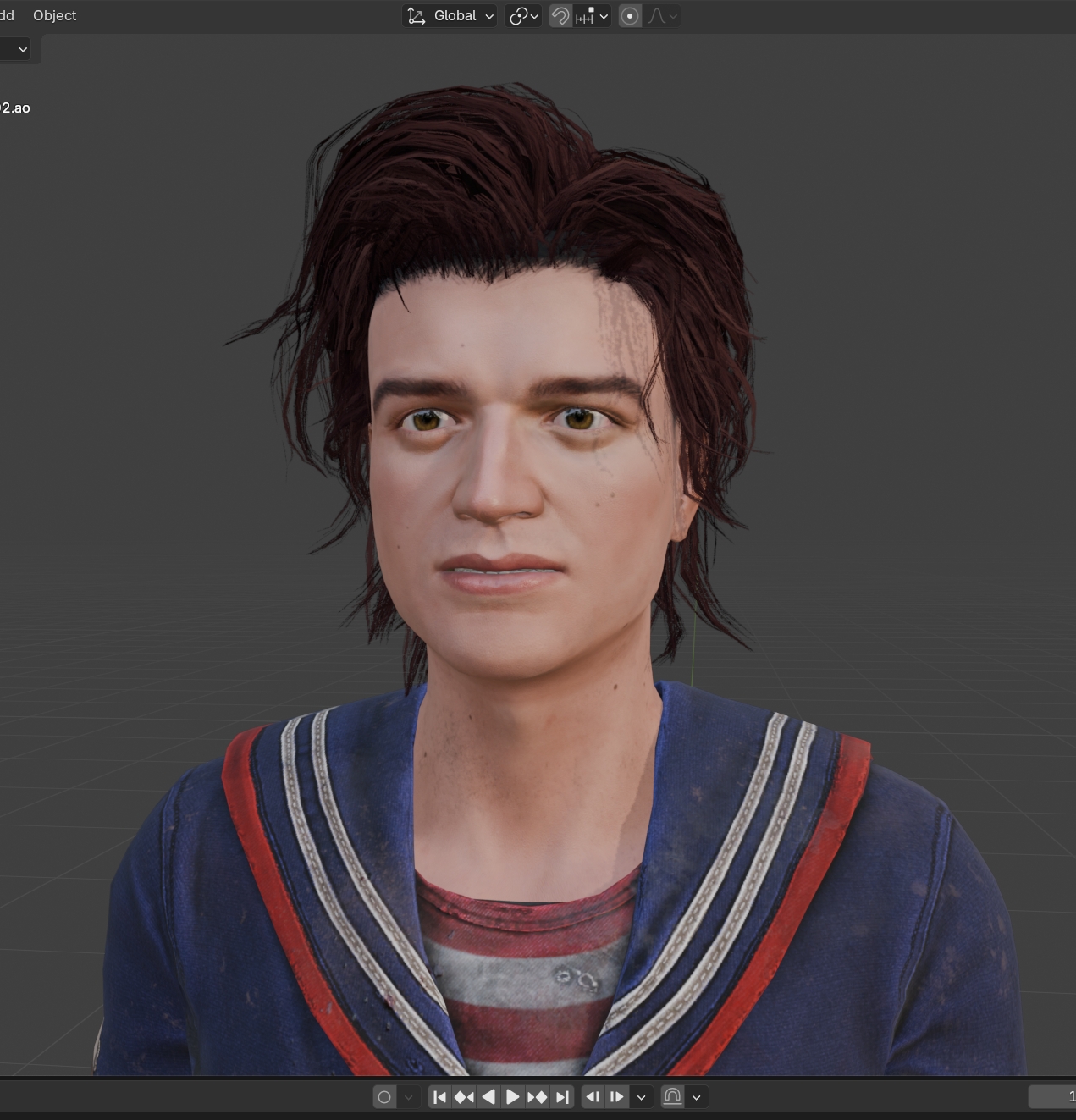Click the playback snap magnet icon
Viewport: 1076px width, 1120px height.
(x=672, y=1097)
